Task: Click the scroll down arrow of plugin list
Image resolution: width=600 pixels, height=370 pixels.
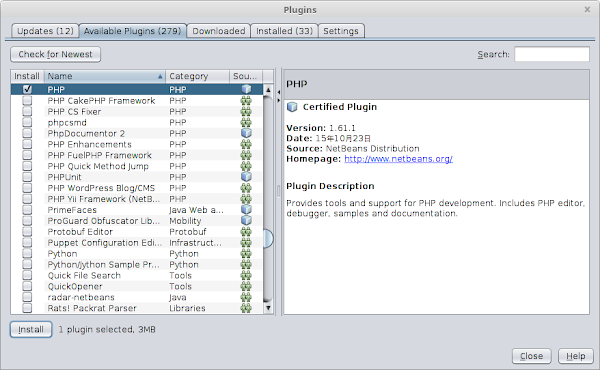Action: tap(268, 308)
